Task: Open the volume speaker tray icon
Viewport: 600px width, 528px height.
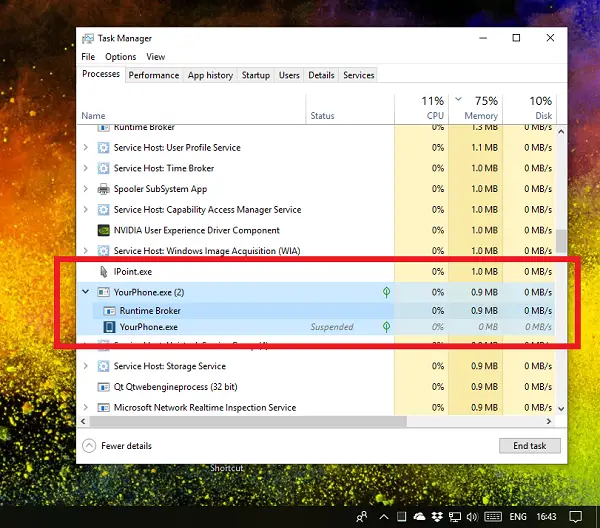Action: [472, 517]
